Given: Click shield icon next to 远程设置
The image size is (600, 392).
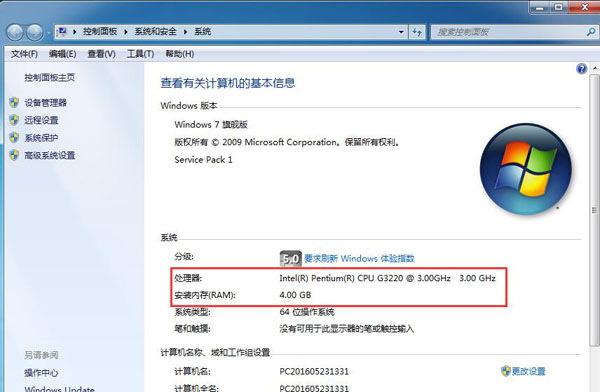Looking at the screenshot, I should coord(14,120).
